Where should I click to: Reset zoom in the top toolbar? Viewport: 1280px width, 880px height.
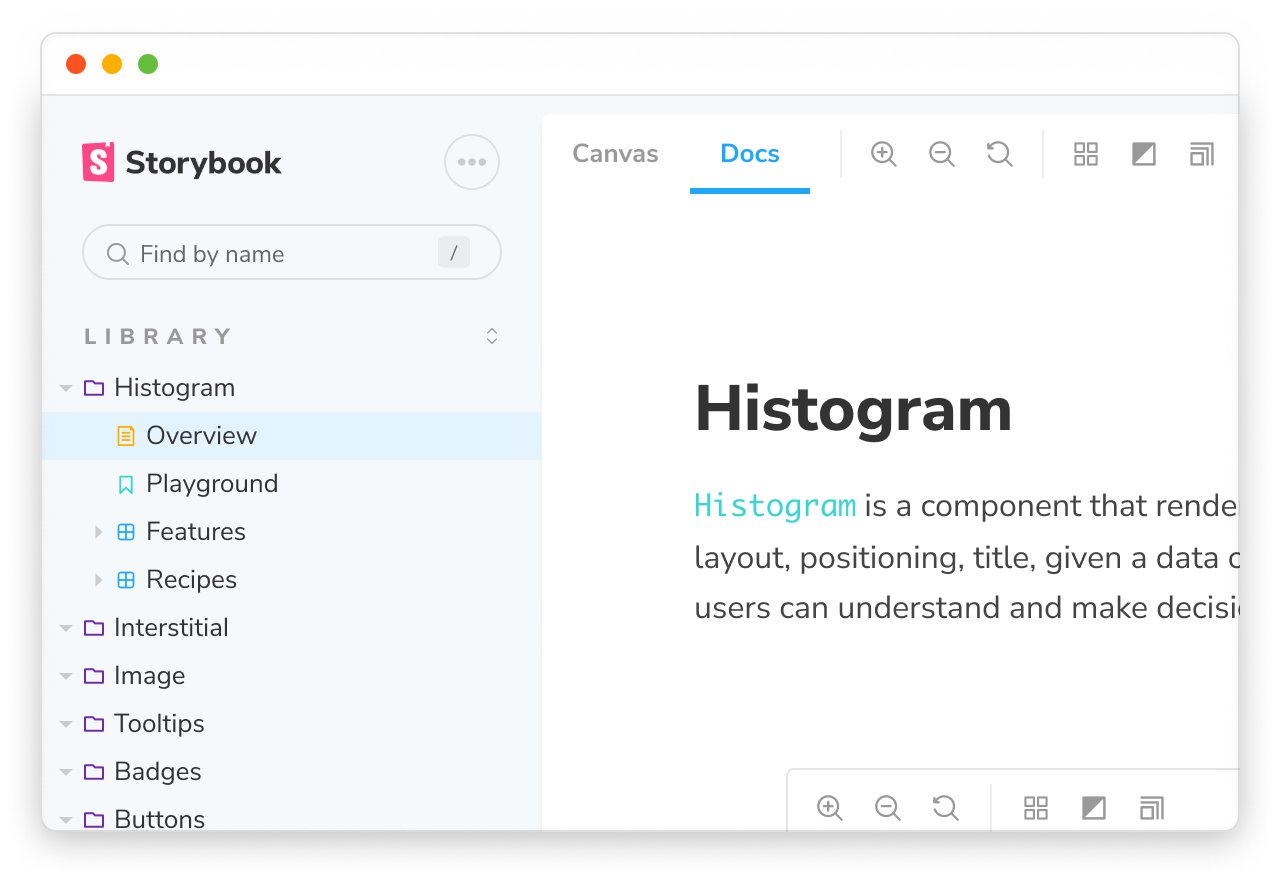click(x=1000, y=154)
